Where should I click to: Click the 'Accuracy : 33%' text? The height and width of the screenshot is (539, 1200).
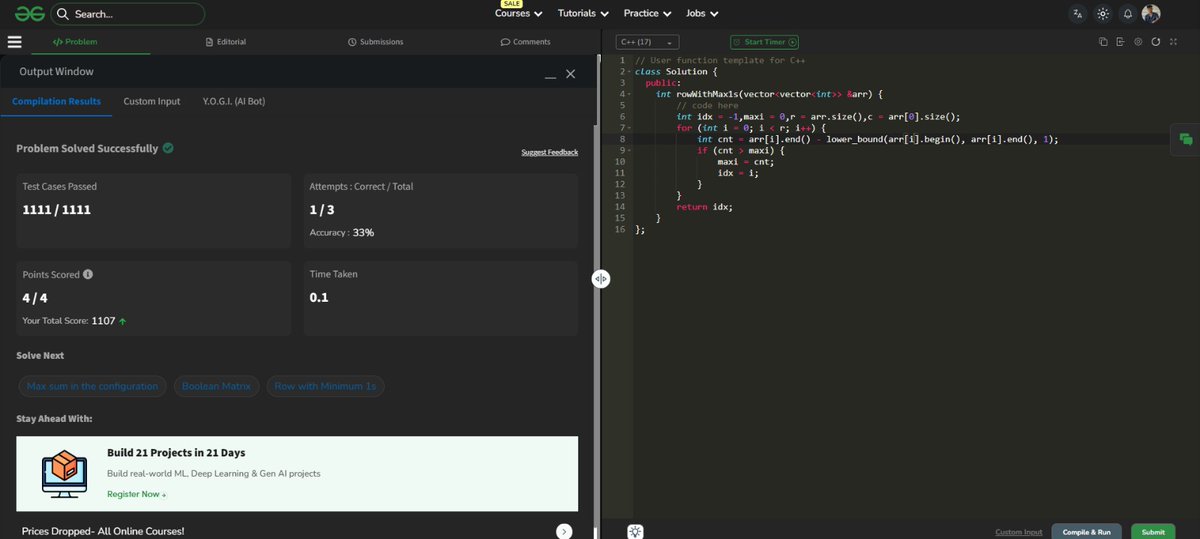(x=342, y=232)
